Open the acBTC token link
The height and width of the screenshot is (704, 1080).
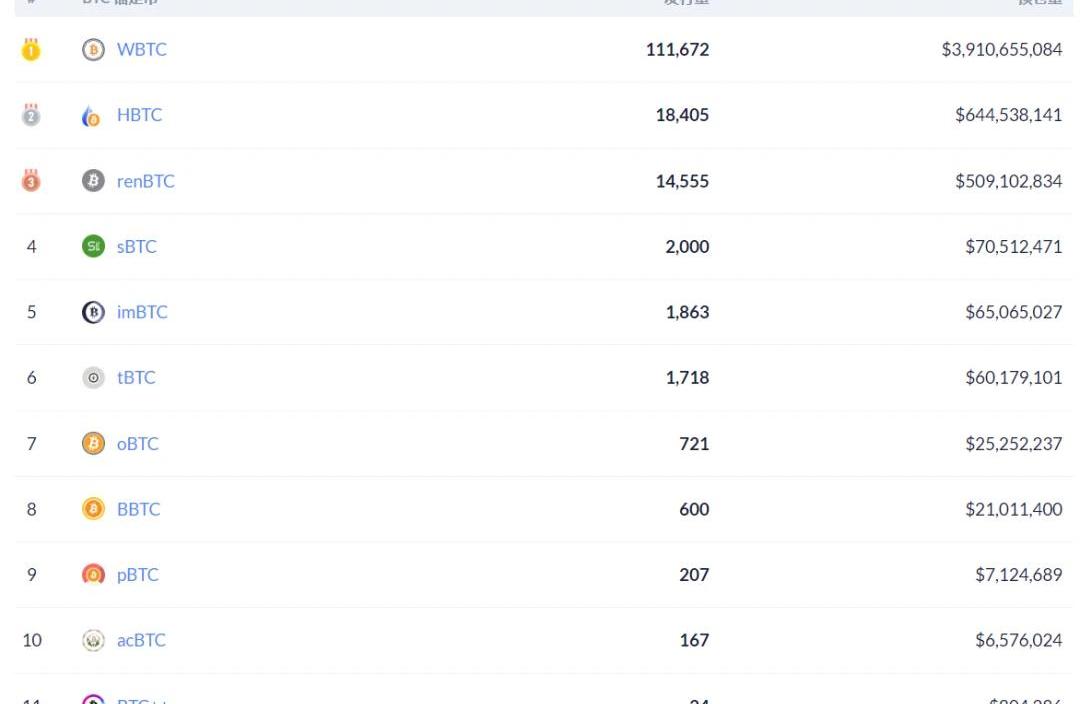[141, 640]
